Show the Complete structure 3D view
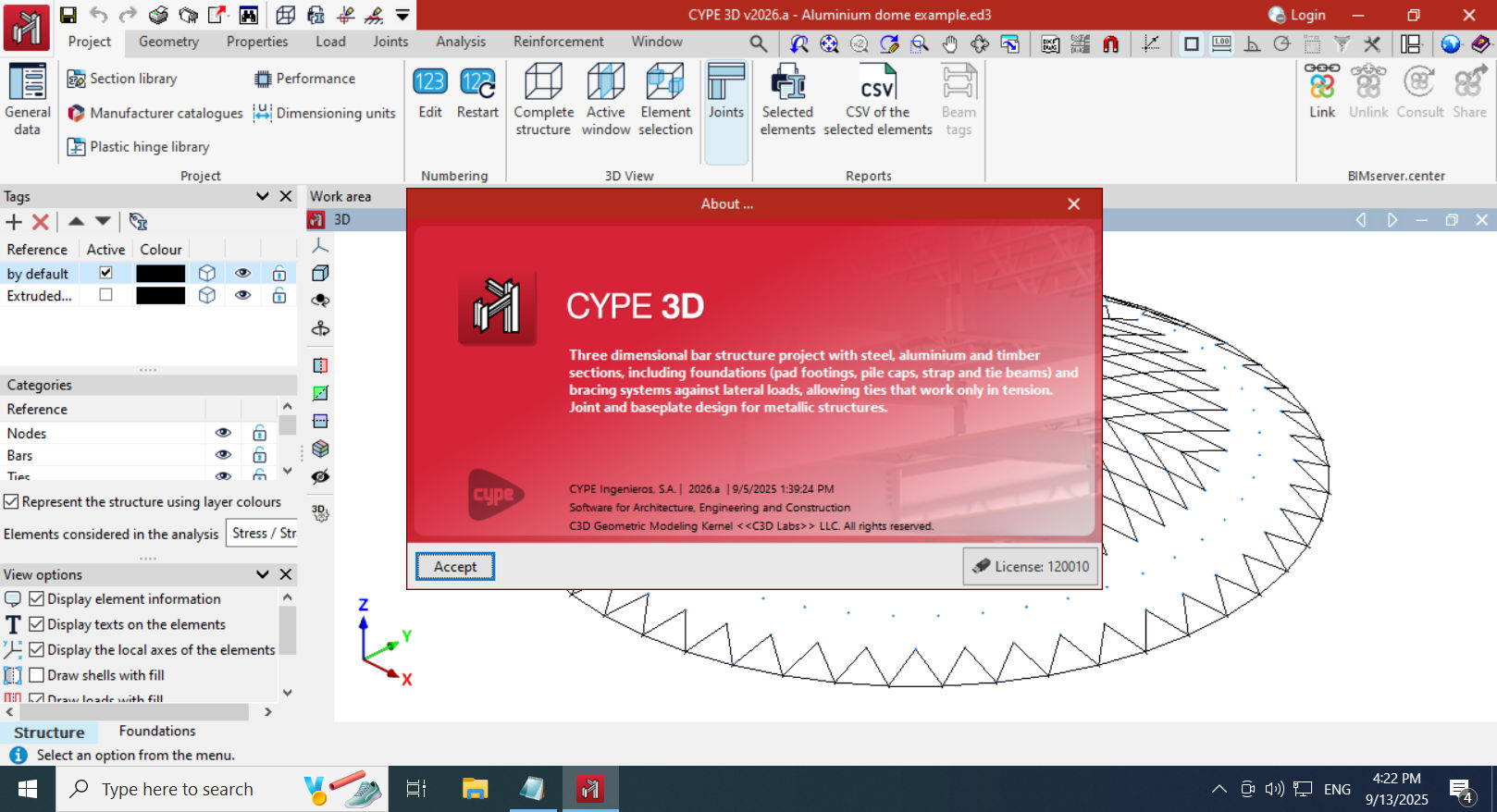This screenshot has height=812, width=1497. [543, 100]
